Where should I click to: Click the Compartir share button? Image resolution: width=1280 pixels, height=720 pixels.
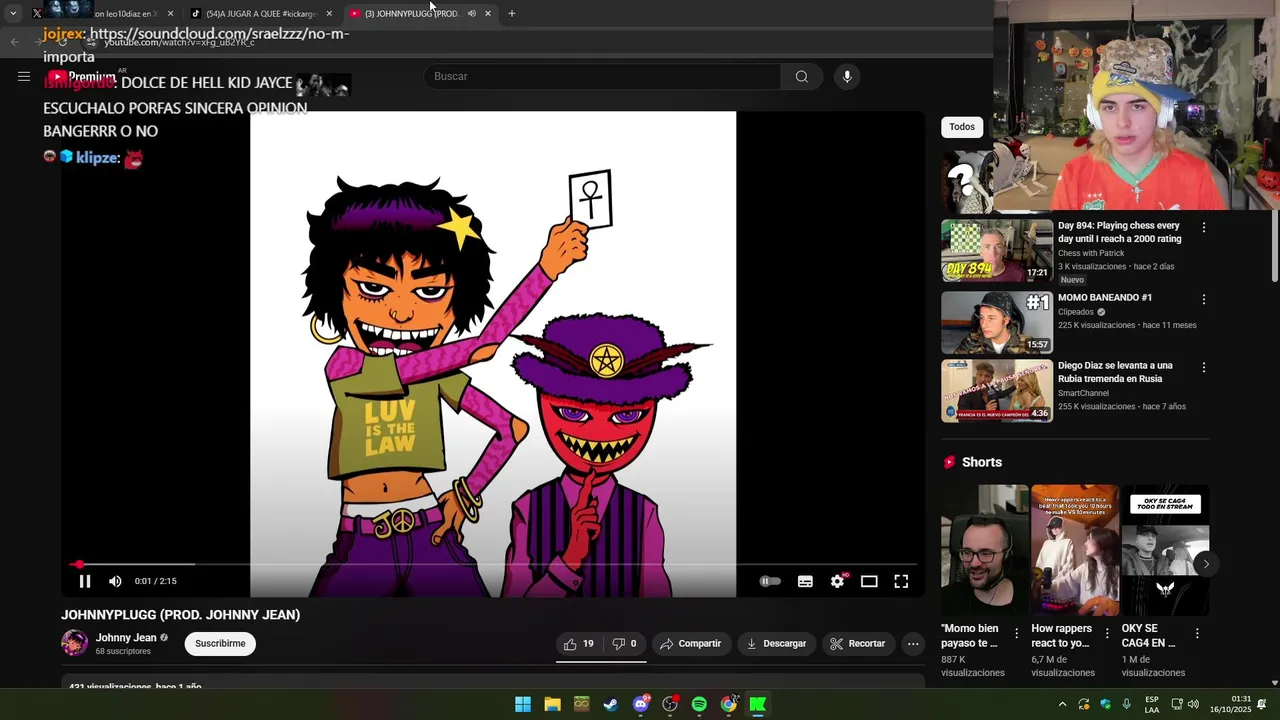coord(690,644)
